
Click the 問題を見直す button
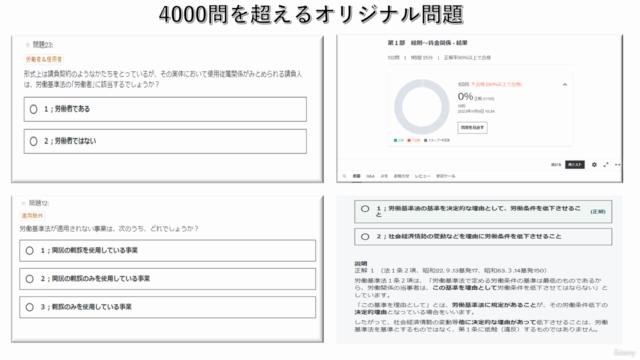click(472, 128)
